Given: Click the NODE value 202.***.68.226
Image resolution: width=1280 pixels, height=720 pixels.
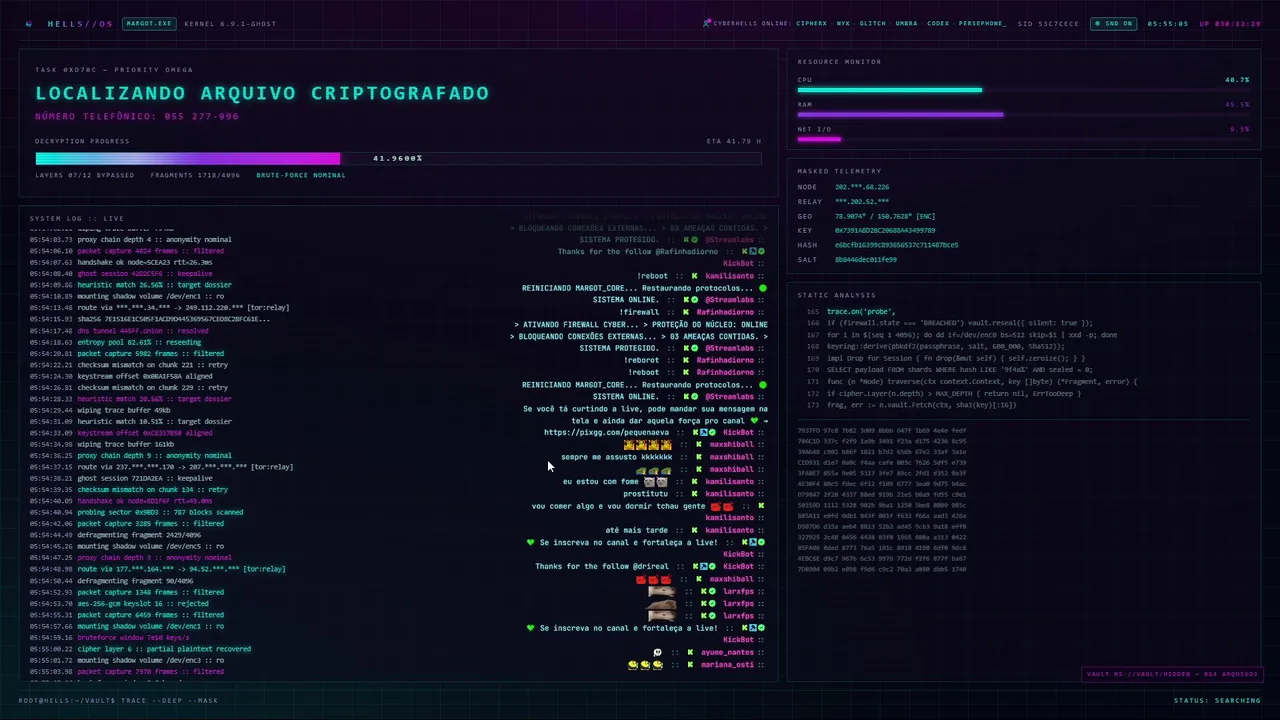Looking at the screenshot, I should tap(862, 187).
